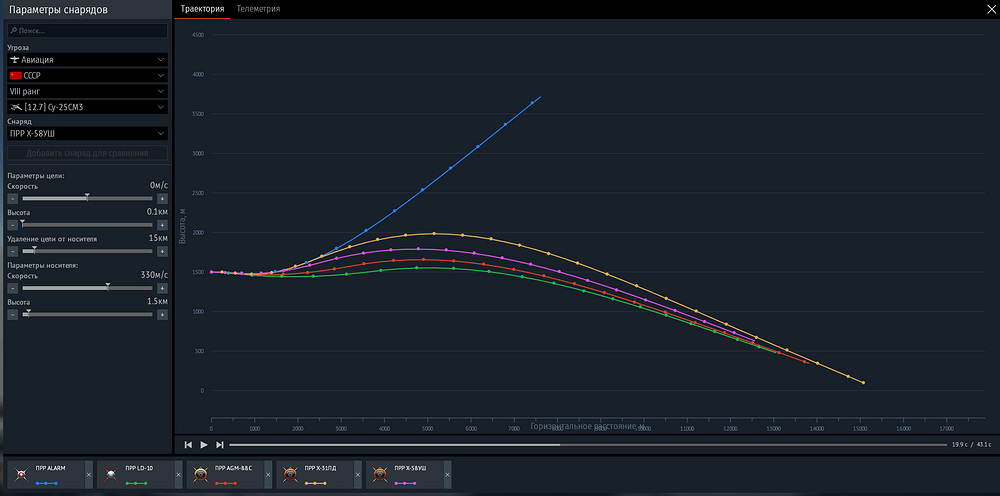Remove ПРР Х-31ПД from comparison
This screenshot has height=496, width=1000.
click(358, 475)
